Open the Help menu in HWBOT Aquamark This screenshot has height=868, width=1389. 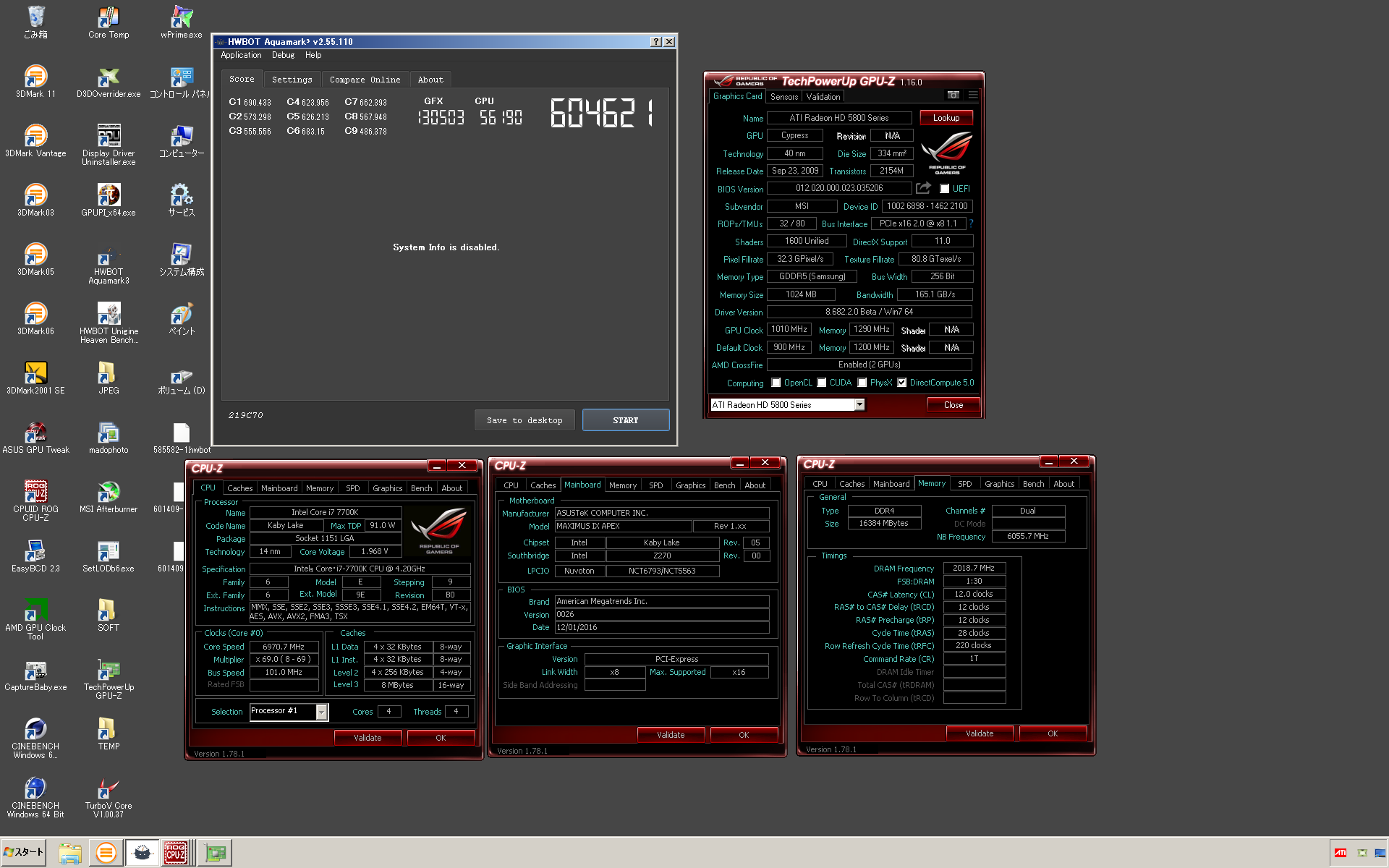point(313,55)
